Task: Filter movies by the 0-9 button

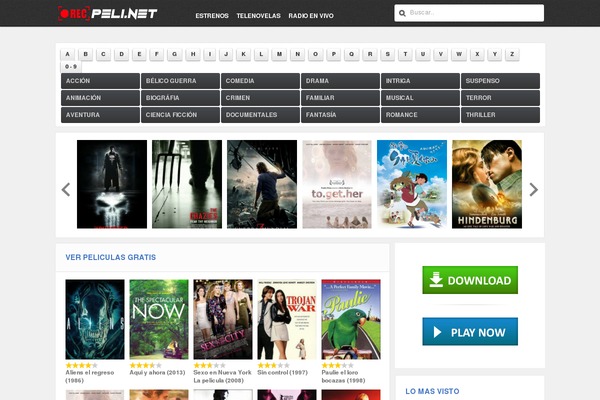Action: tap(70, 66)
